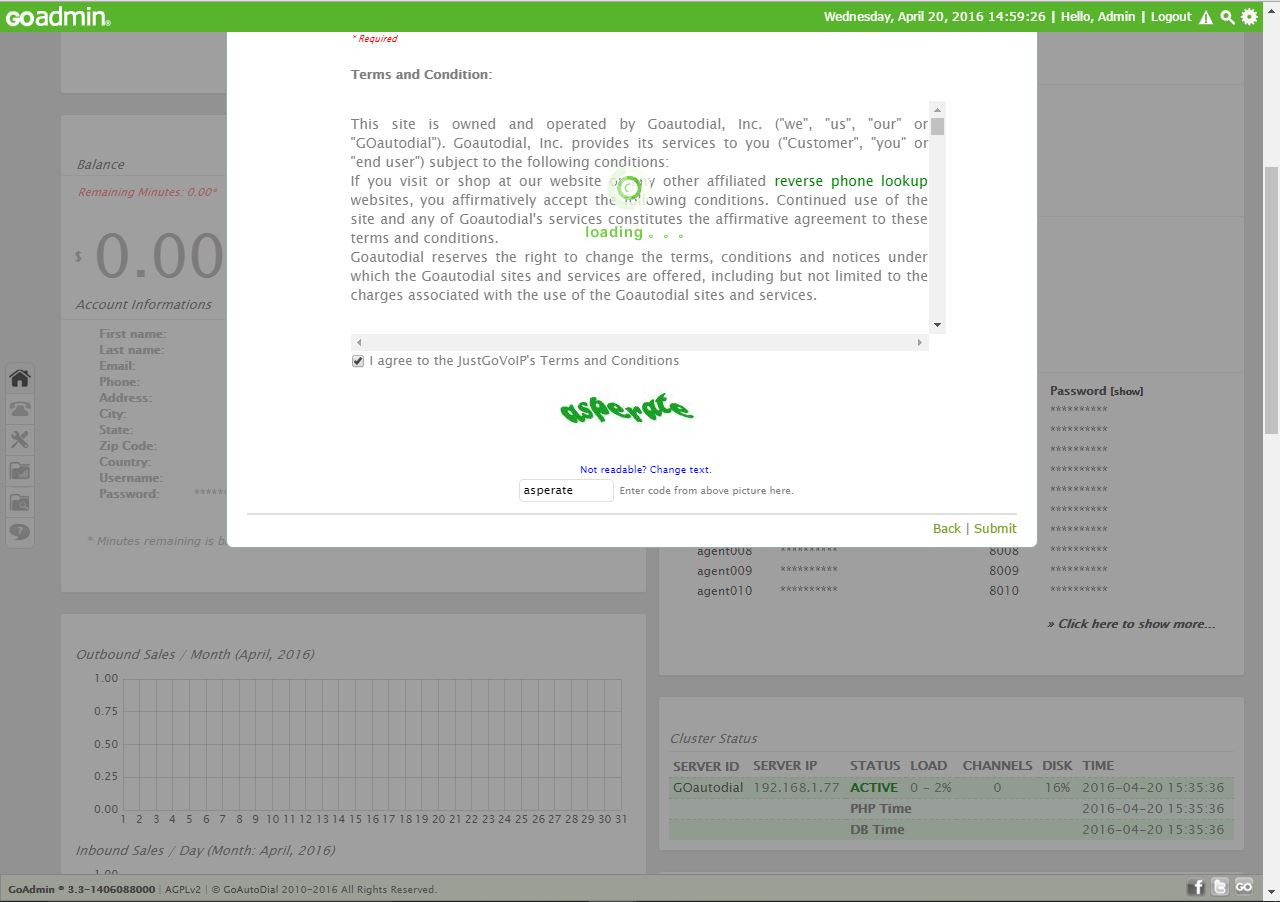Screen dimensions: 1280x902
Task: Click the Logout link
Action: coord(1171,17)
